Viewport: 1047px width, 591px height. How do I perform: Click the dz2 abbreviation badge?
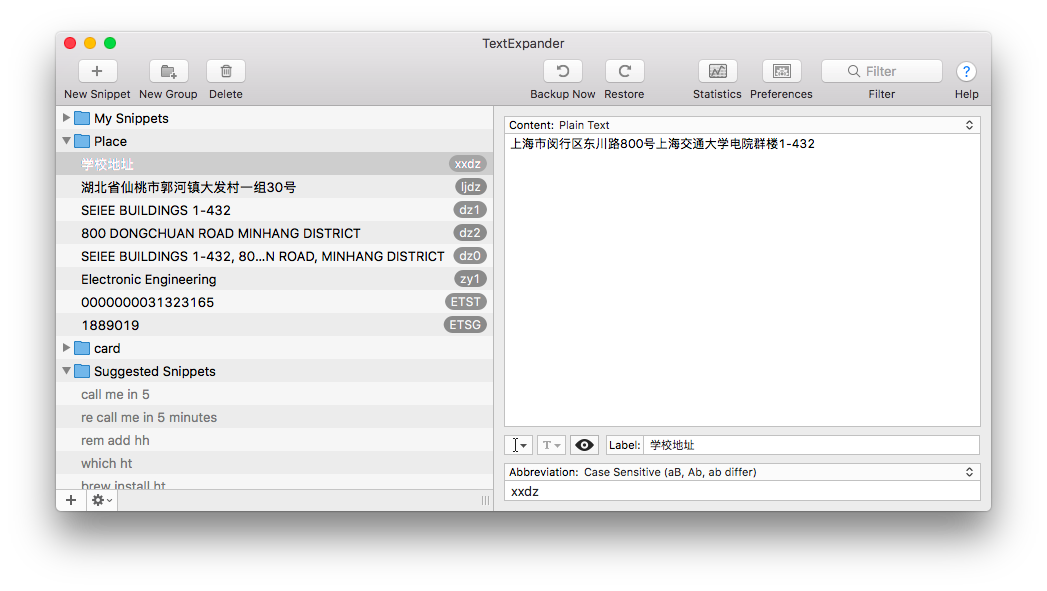(x=469, y=232)
